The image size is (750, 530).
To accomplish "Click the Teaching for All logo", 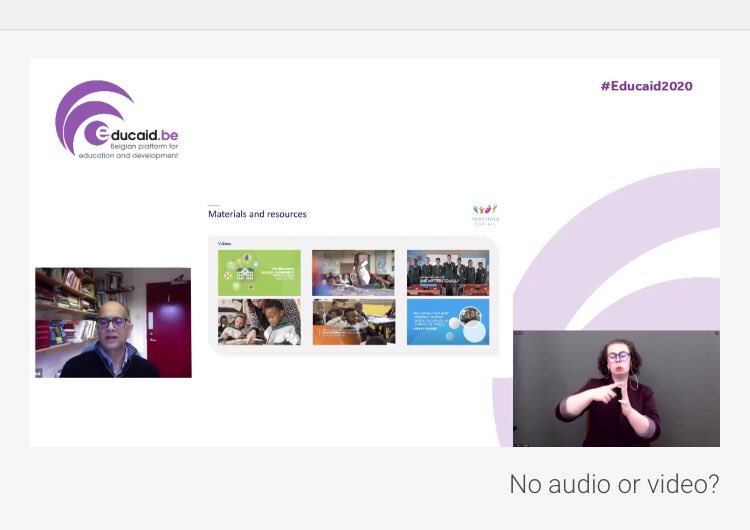I will click(485, 215).
